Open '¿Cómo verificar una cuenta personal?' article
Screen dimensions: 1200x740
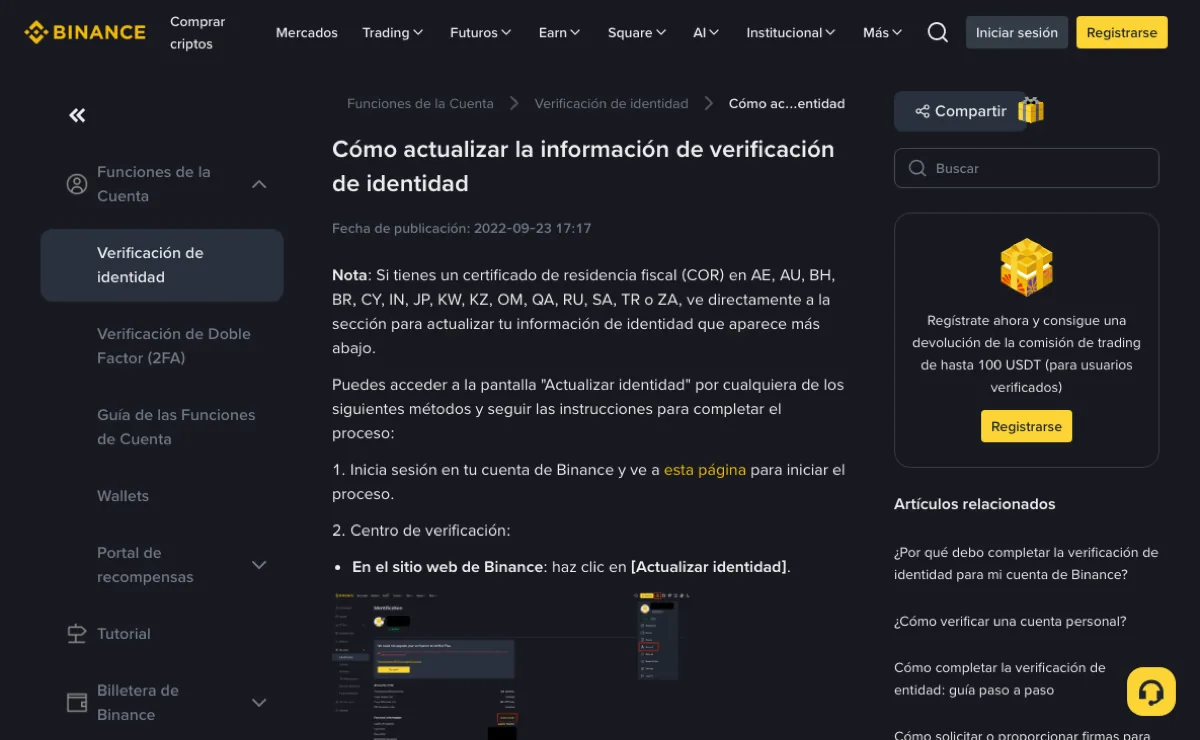point(1010,621)
